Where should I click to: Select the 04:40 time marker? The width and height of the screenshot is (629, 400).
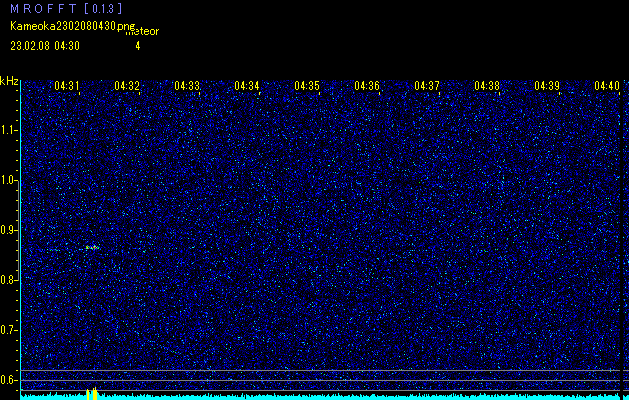pos(607,85)
